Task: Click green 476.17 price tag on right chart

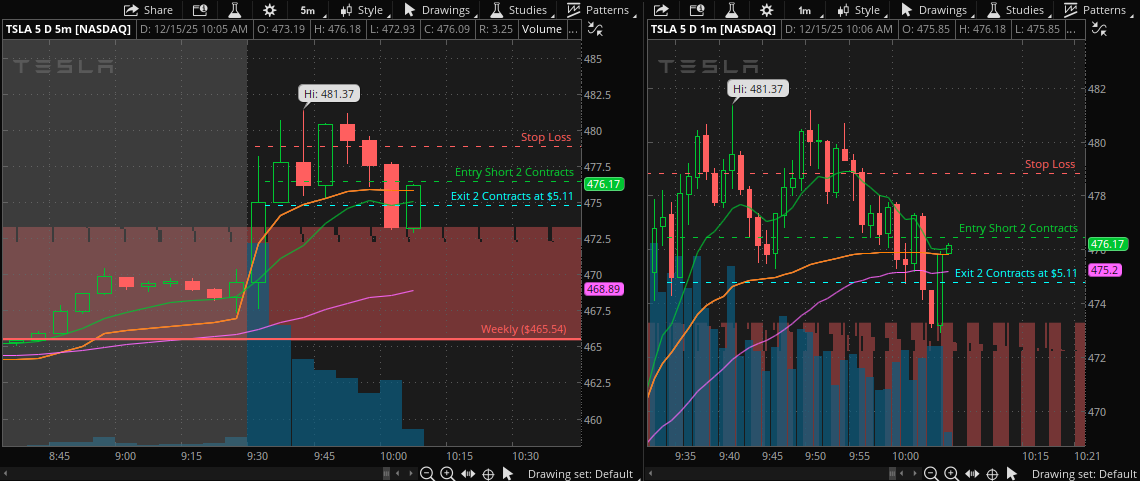Action: coord(1107,245)
